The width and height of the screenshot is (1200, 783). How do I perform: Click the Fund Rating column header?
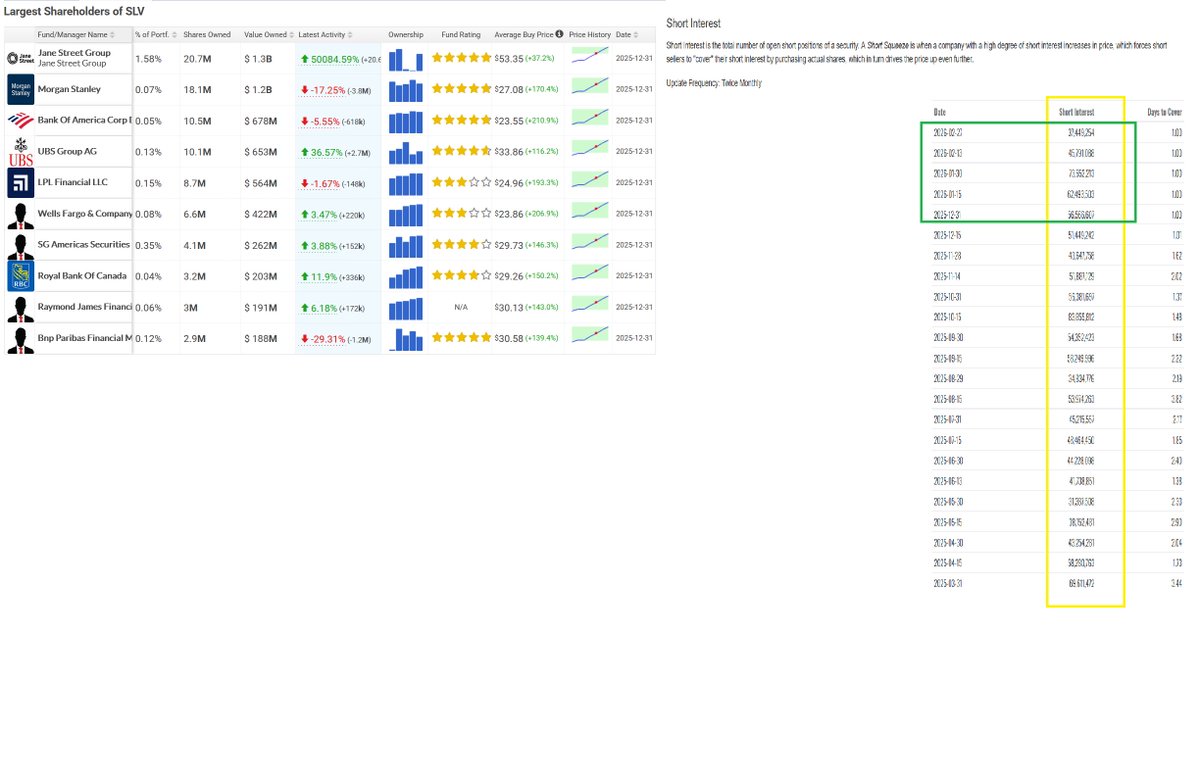tap(461, 35)
